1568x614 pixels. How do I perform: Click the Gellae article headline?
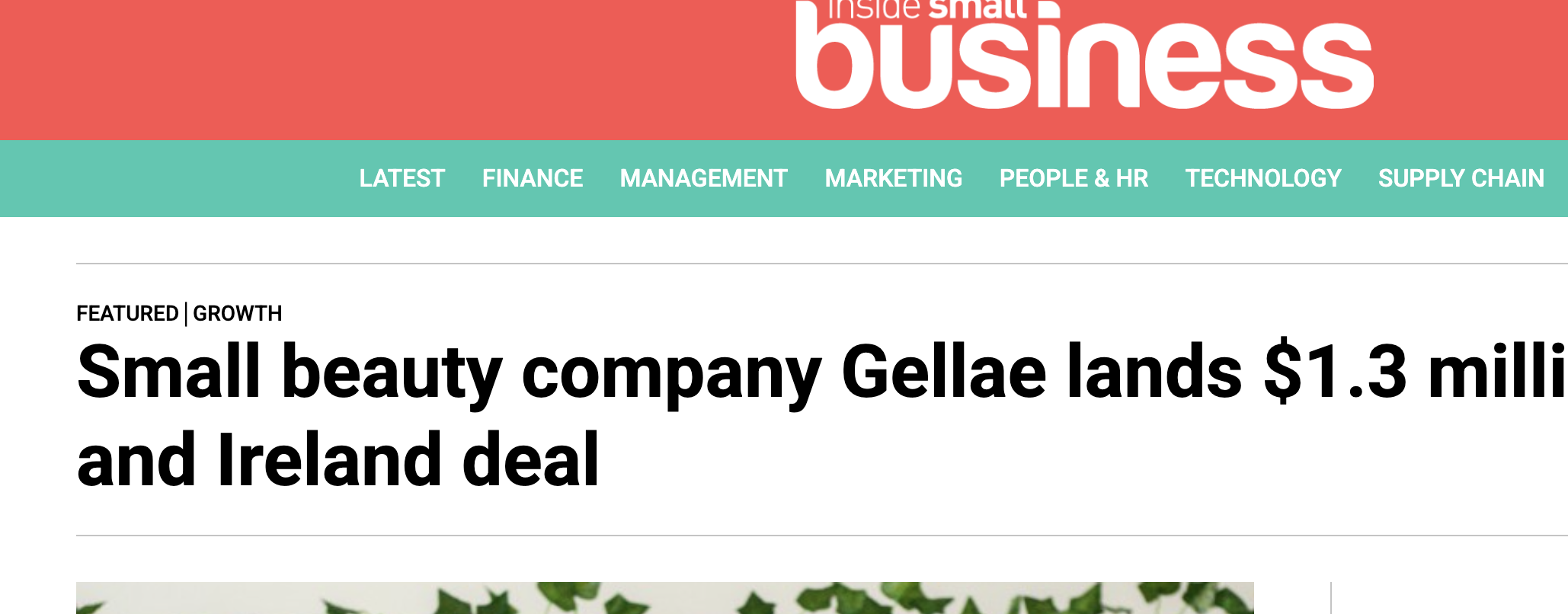[x=822, y=414]
